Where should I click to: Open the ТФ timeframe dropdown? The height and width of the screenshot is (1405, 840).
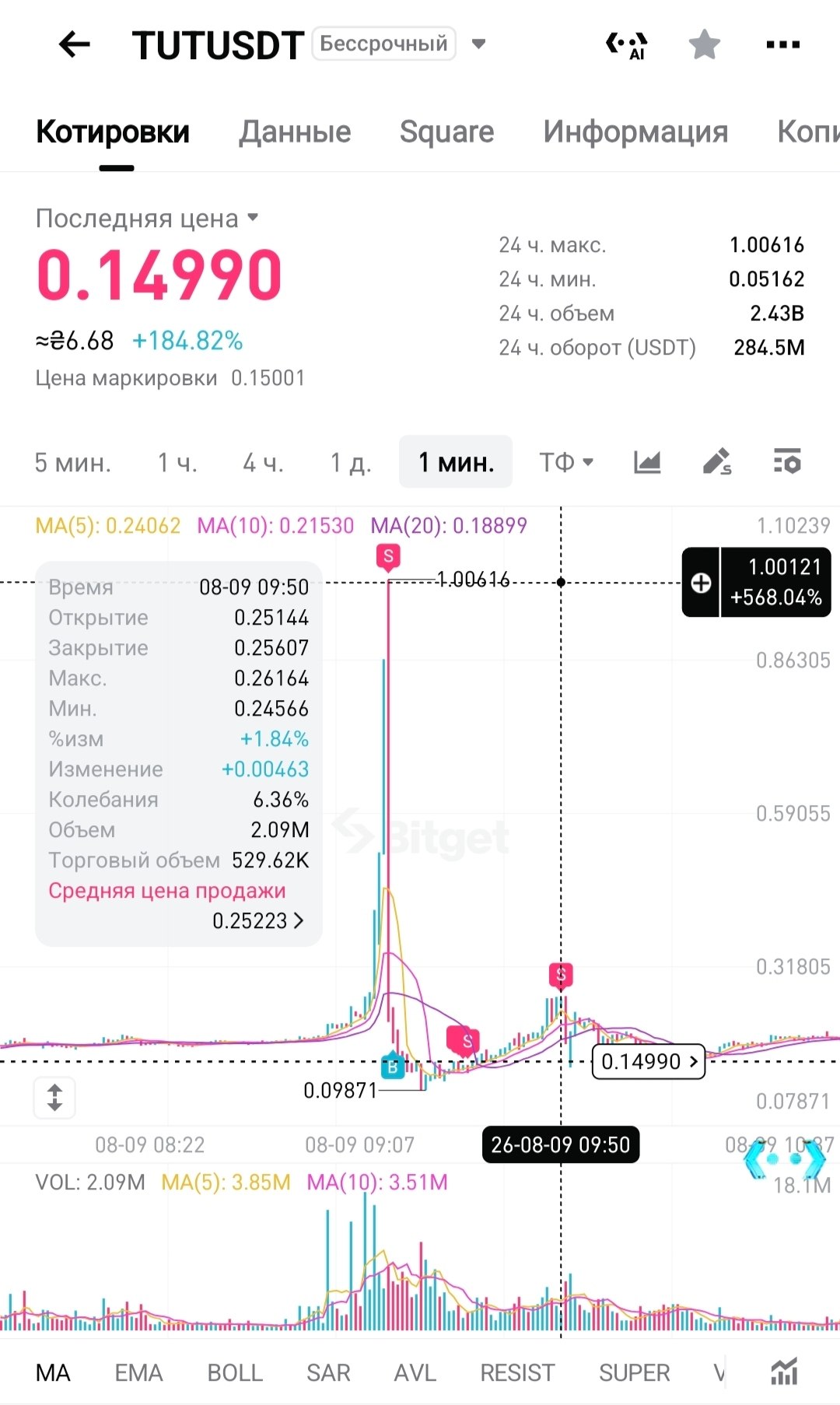coord(566,462)
